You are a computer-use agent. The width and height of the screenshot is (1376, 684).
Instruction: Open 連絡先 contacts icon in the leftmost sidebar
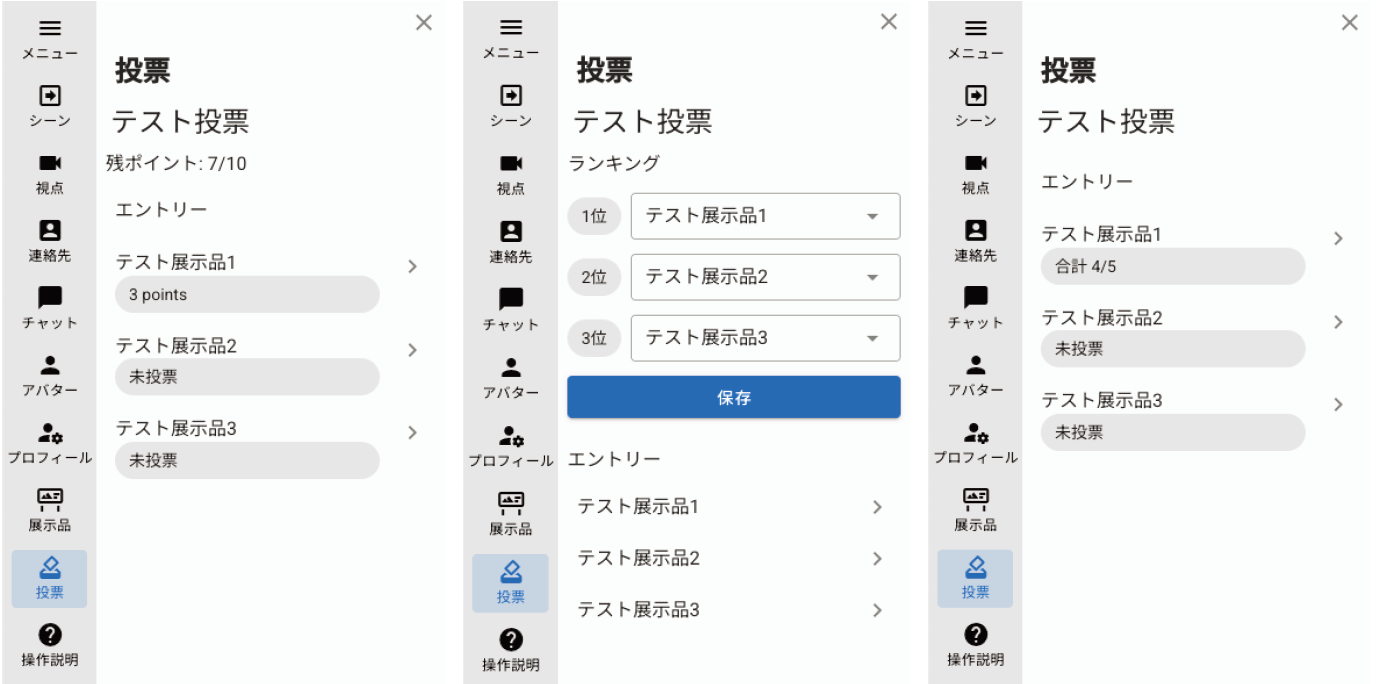[x=49, y=230]
